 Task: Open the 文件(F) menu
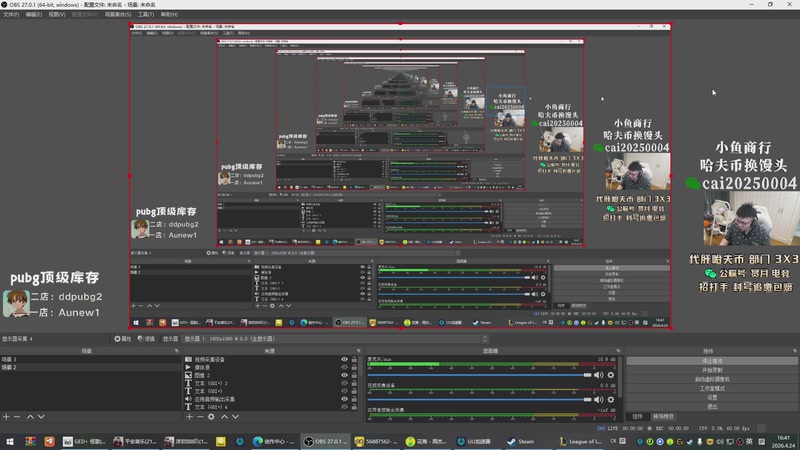[11, 15]
